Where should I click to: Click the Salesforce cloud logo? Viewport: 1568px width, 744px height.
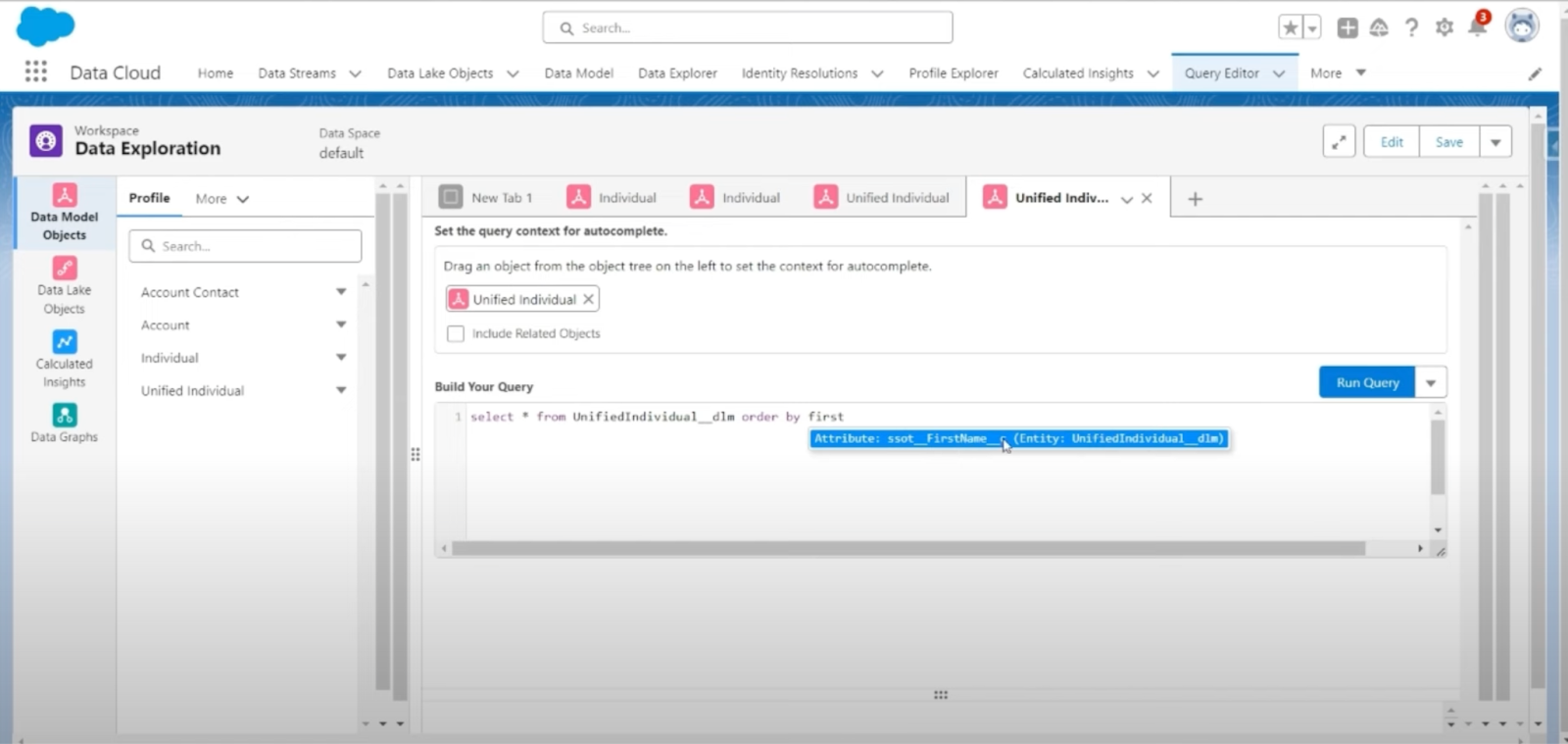click(x=45, y=25)
